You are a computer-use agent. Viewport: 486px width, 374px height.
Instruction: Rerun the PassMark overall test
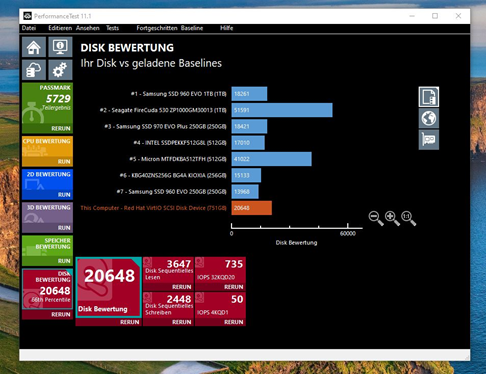tap(61, 128)
